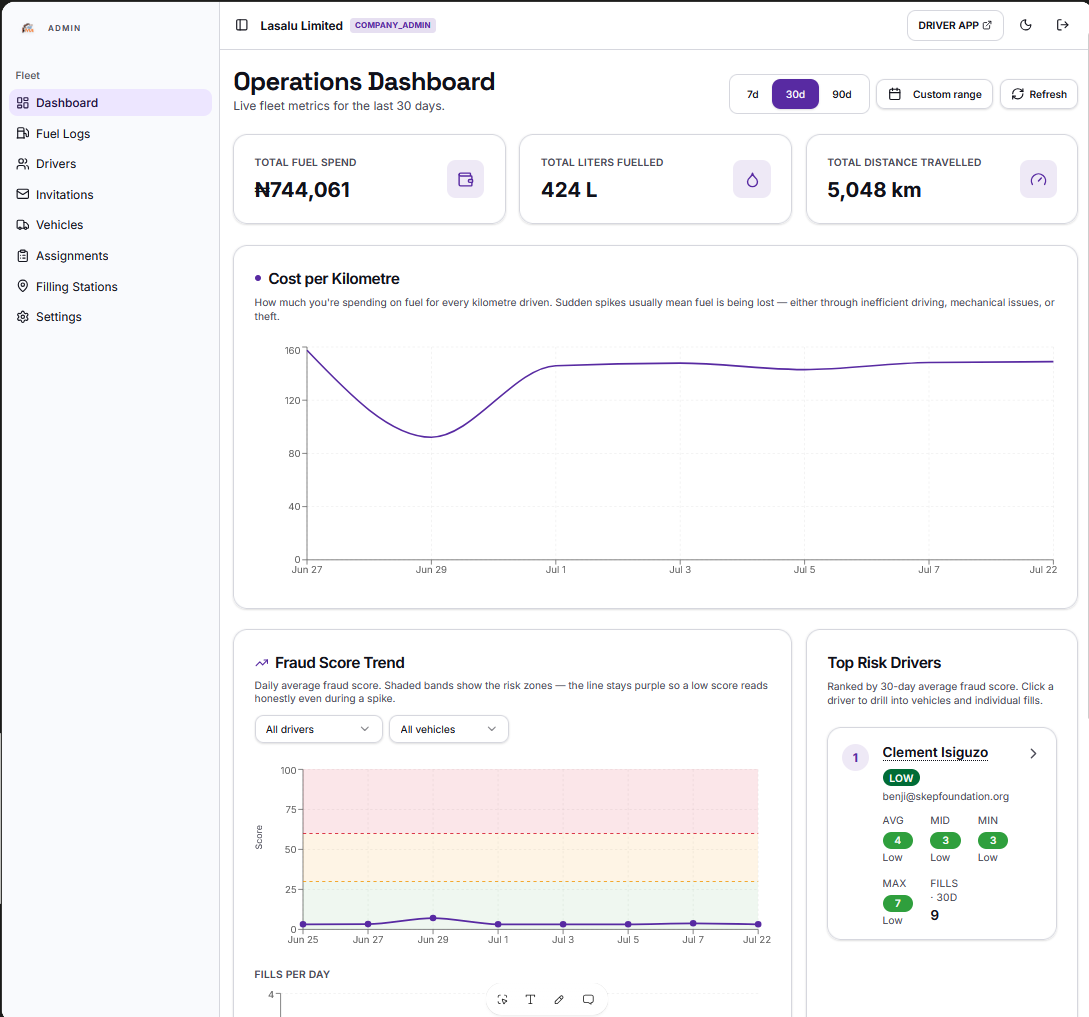
Task: Click the Settings gear icon
Action: (x=23, y=317)
